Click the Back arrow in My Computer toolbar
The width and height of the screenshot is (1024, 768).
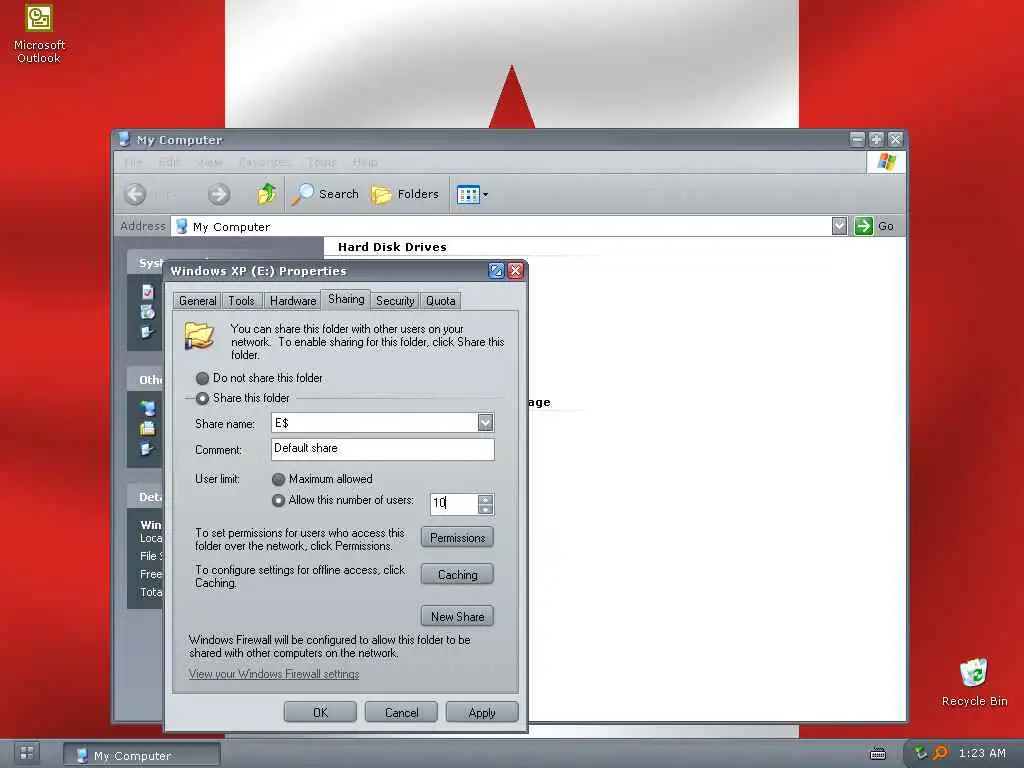pyautogui.click(x=135, y=194)
